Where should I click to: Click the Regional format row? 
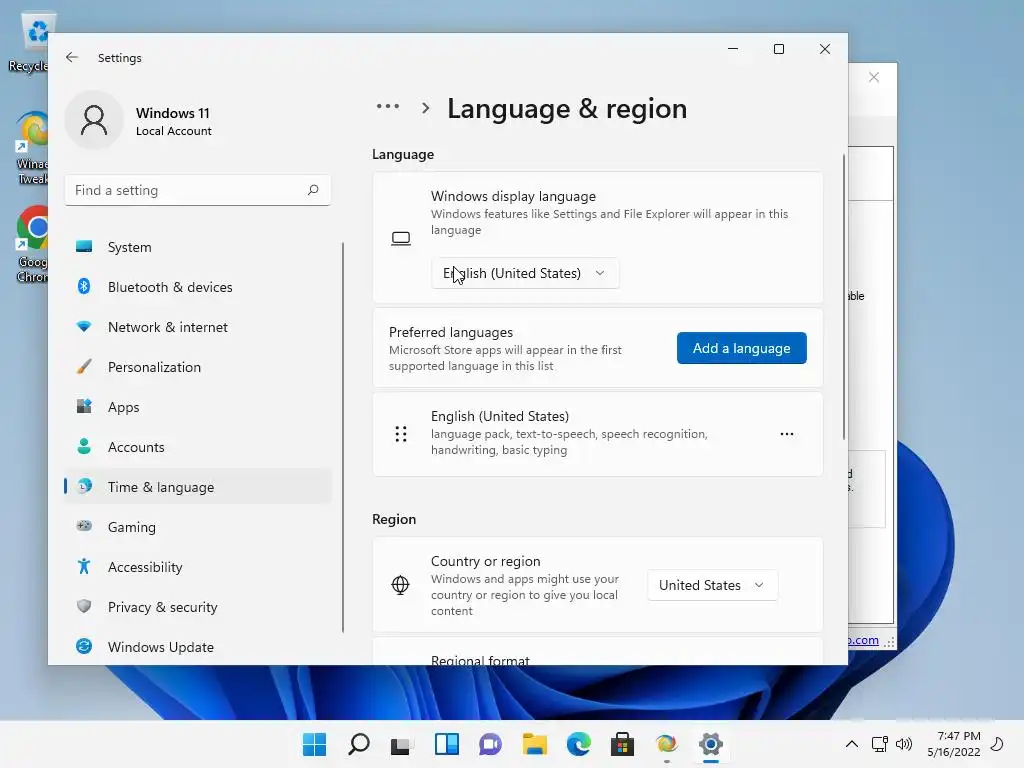(x=598, y=652)
